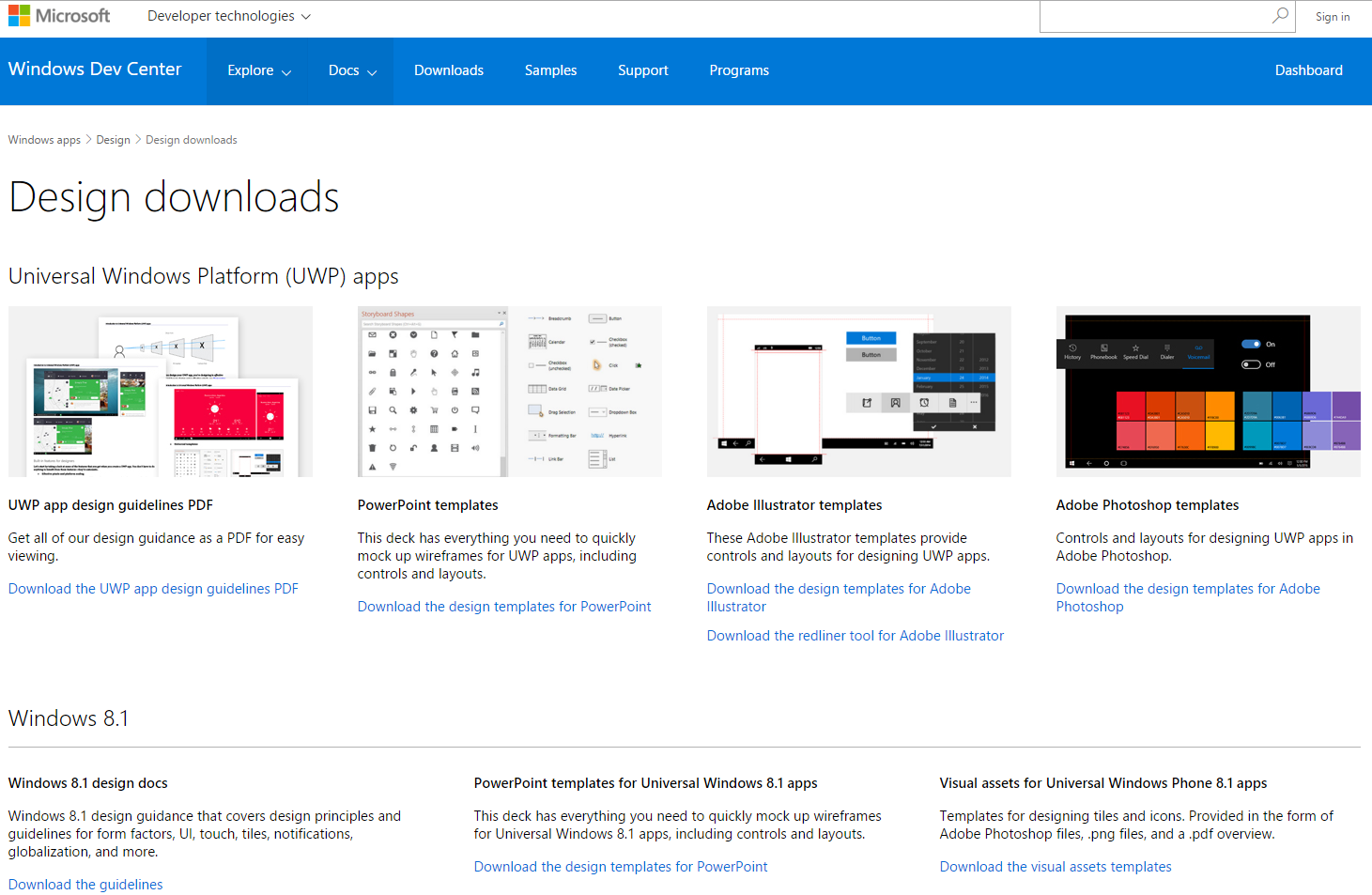The width and height of the screenshot is (1372, 895).
Task: Click Adobe Photoshop templates heading
Action: (1148, 505)
